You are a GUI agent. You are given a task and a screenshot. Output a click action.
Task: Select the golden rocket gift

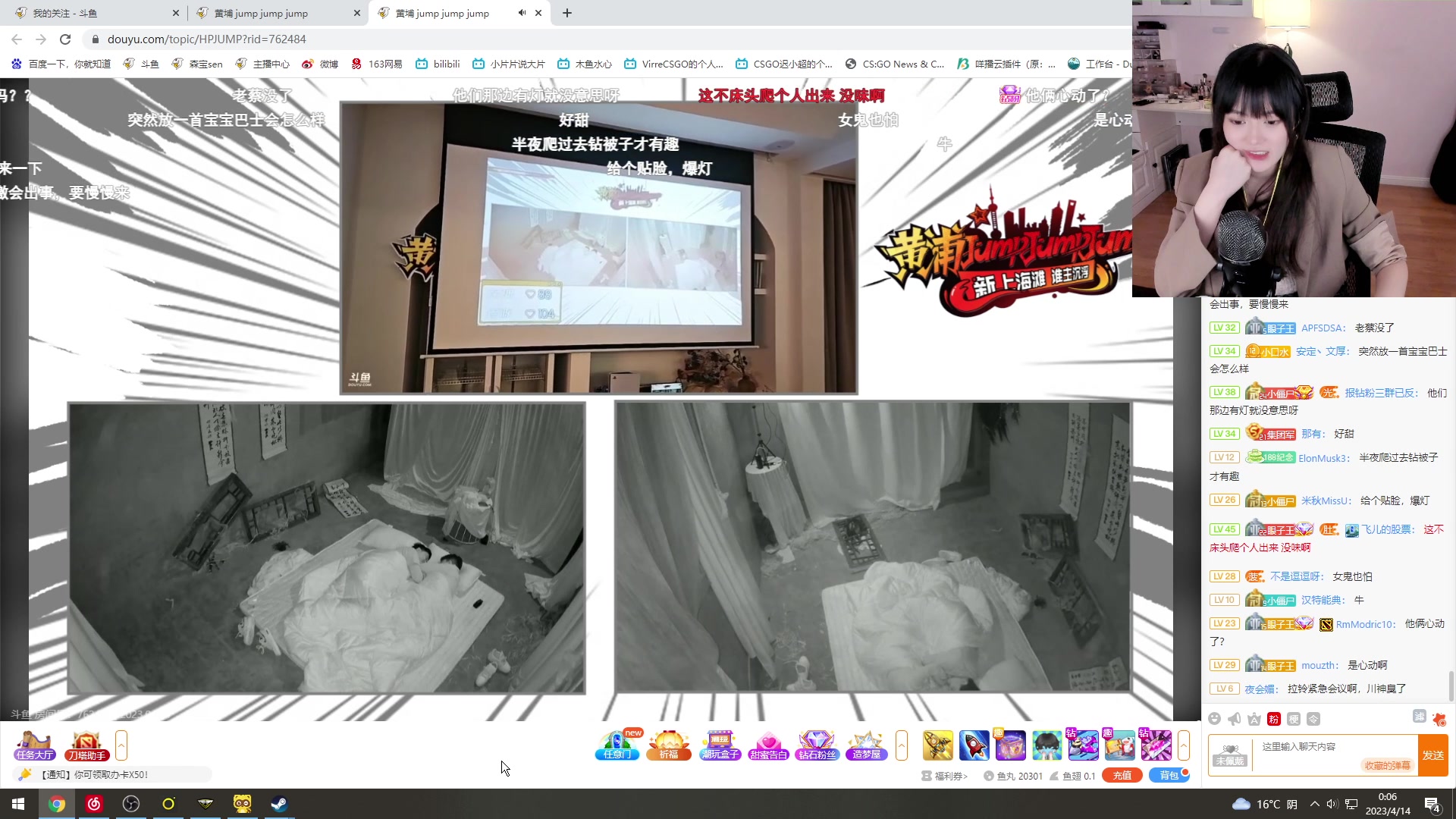point(938,745)
